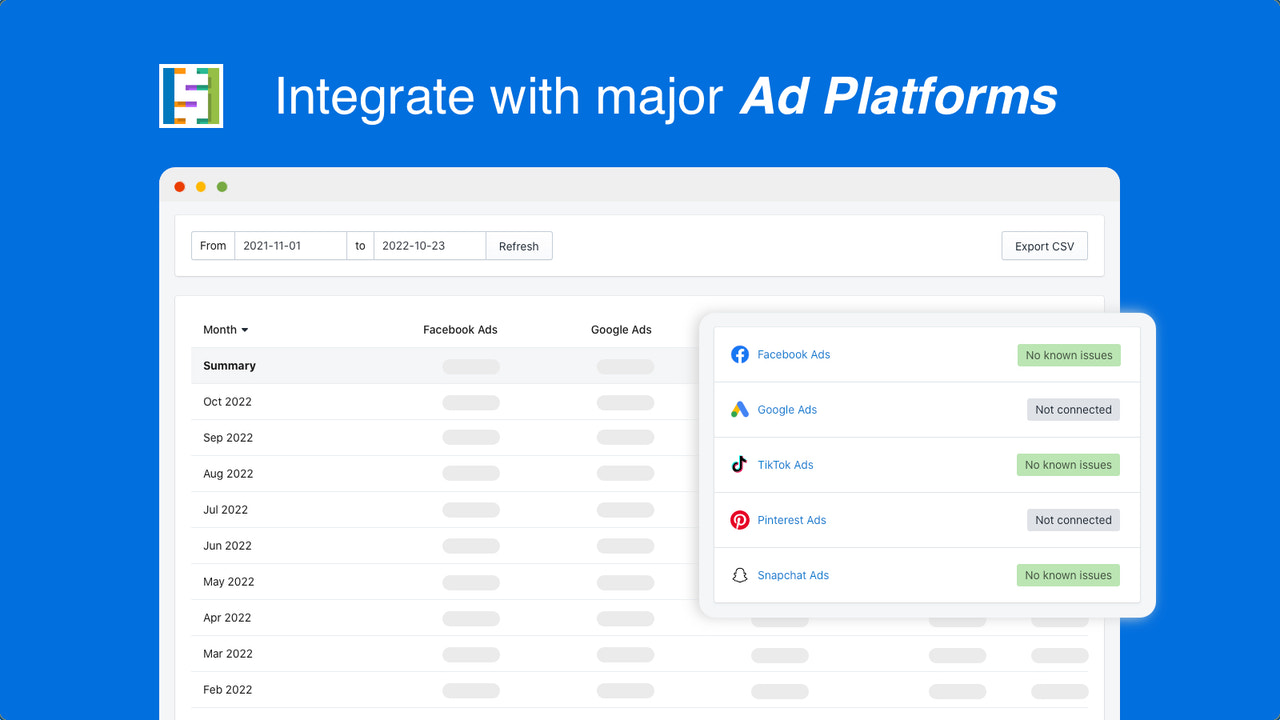Select the Pinterest Ads icon

(740, 520)
